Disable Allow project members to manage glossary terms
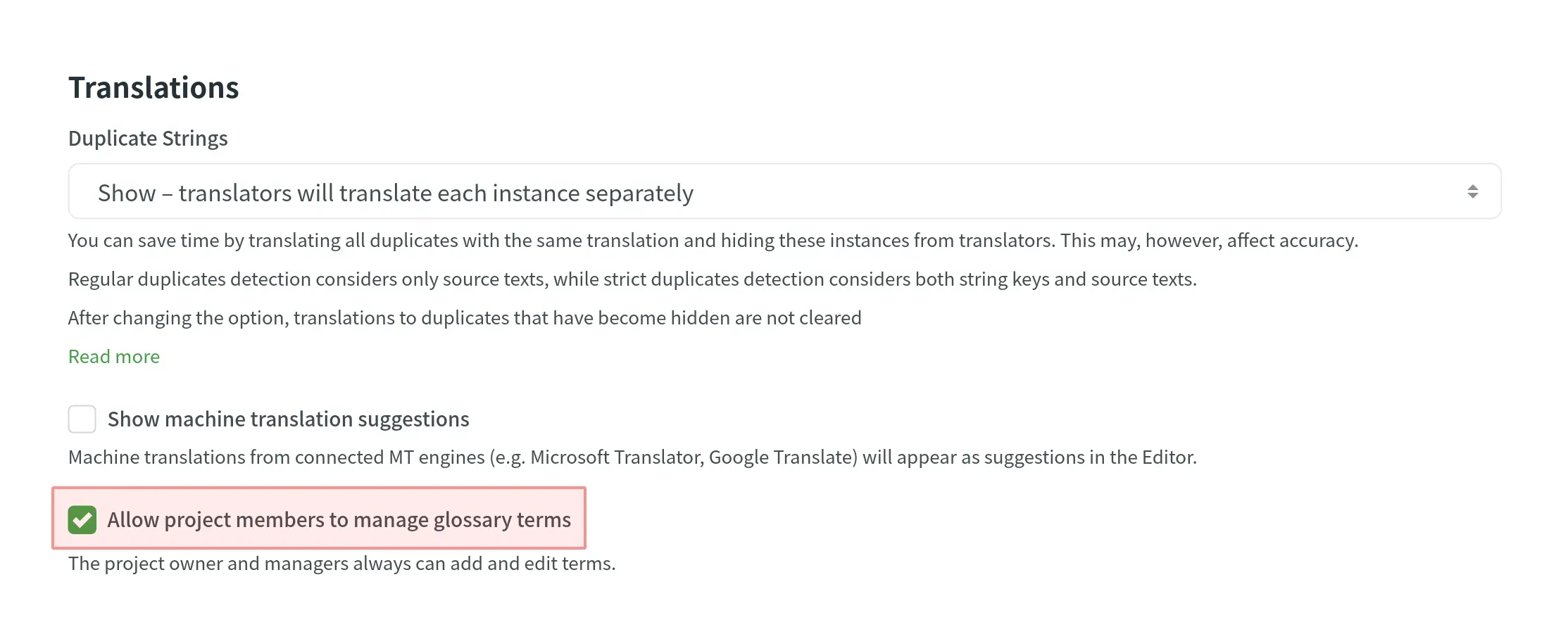The height and width of the screenshot is (639, 1568). pos(82,519)
